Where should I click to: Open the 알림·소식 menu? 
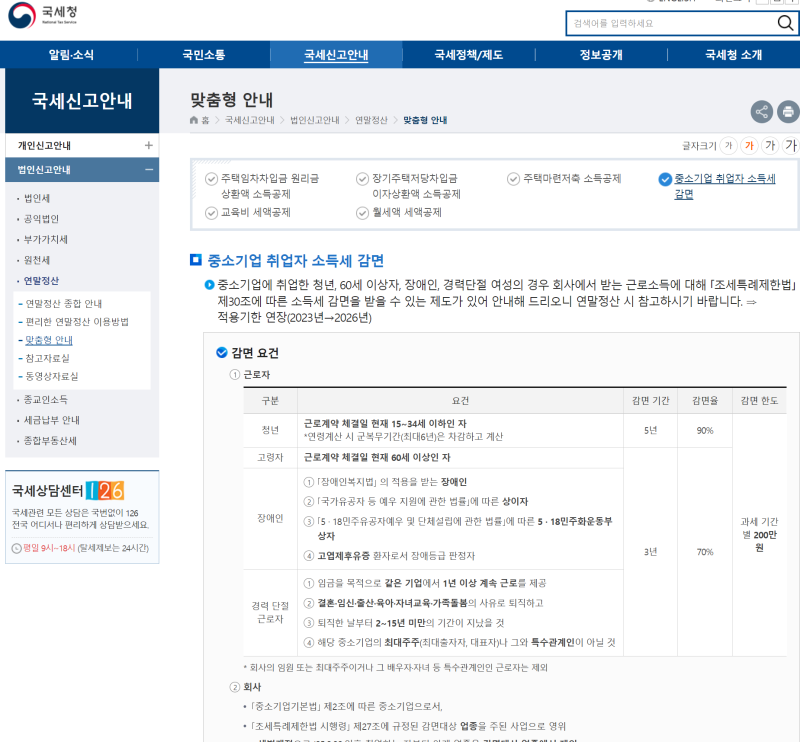pos(71,55)
